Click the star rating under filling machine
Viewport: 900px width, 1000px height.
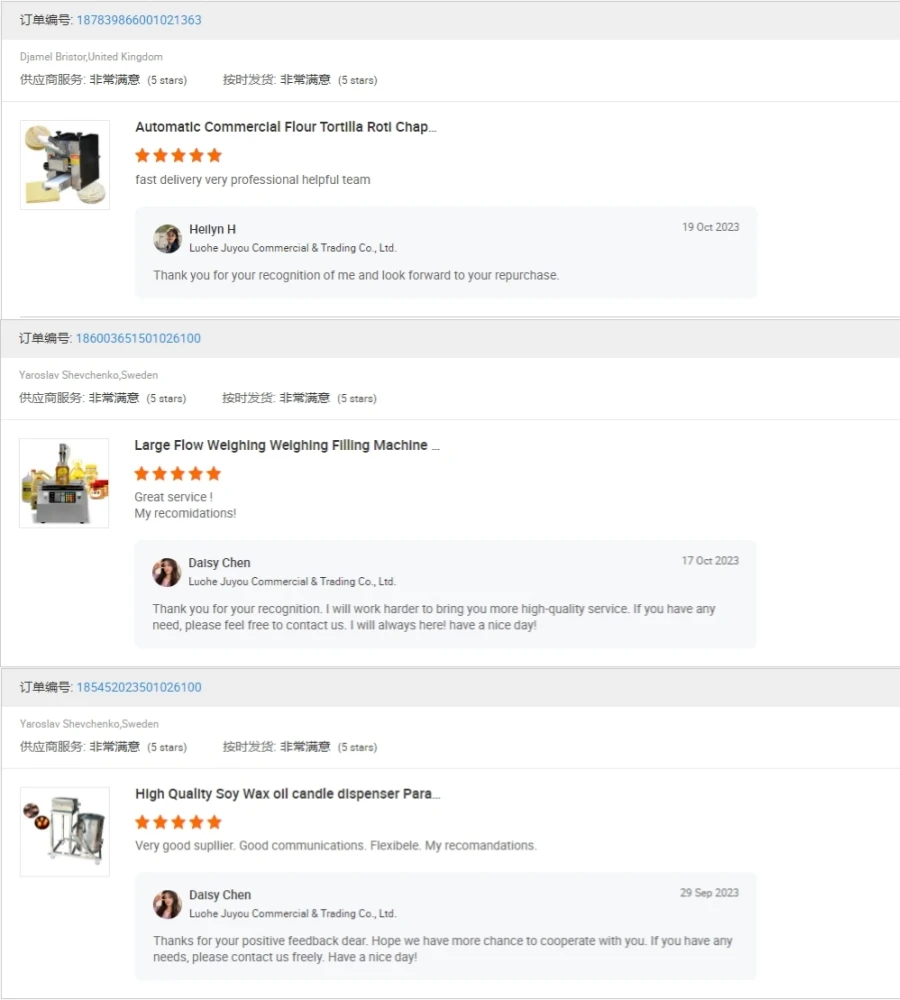coord(178,473)
